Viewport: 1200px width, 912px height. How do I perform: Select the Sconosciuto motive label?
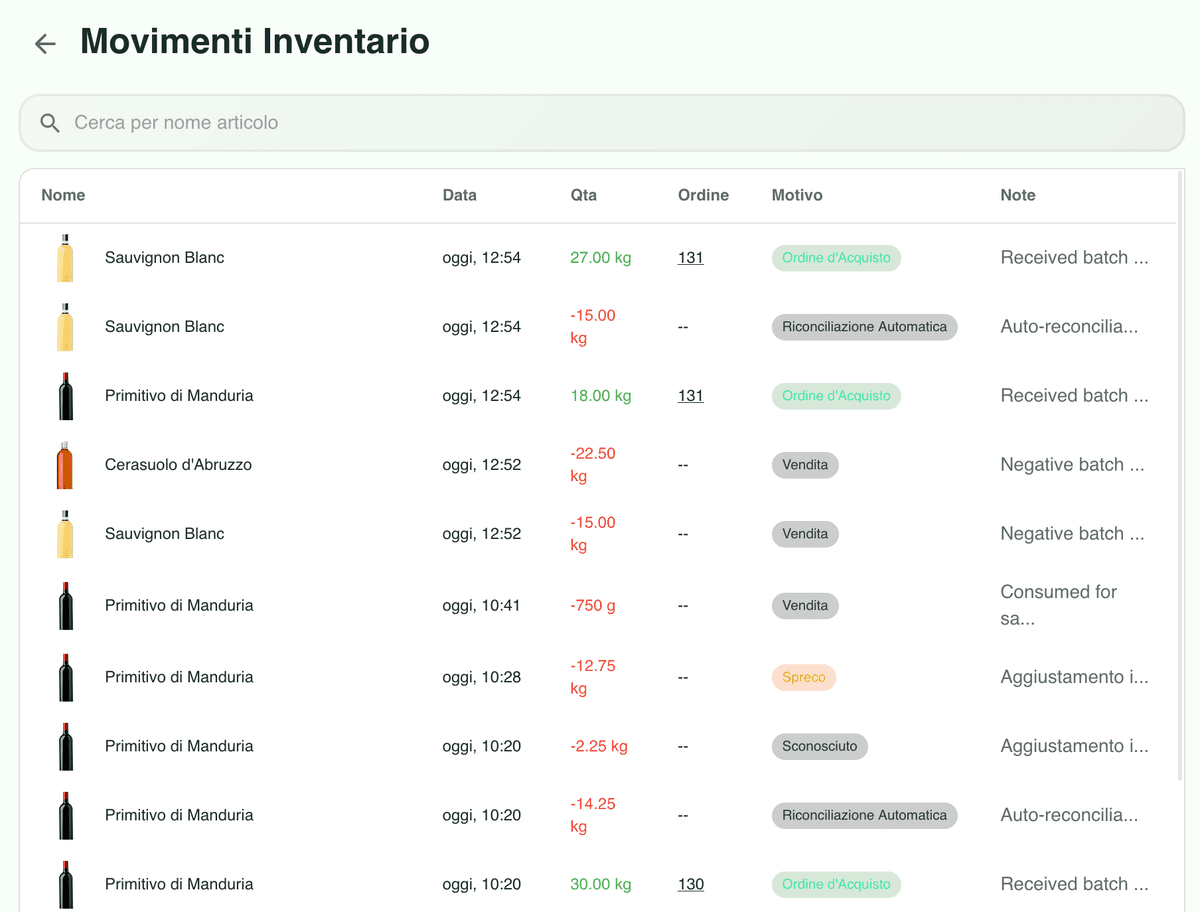pos(819,746)
